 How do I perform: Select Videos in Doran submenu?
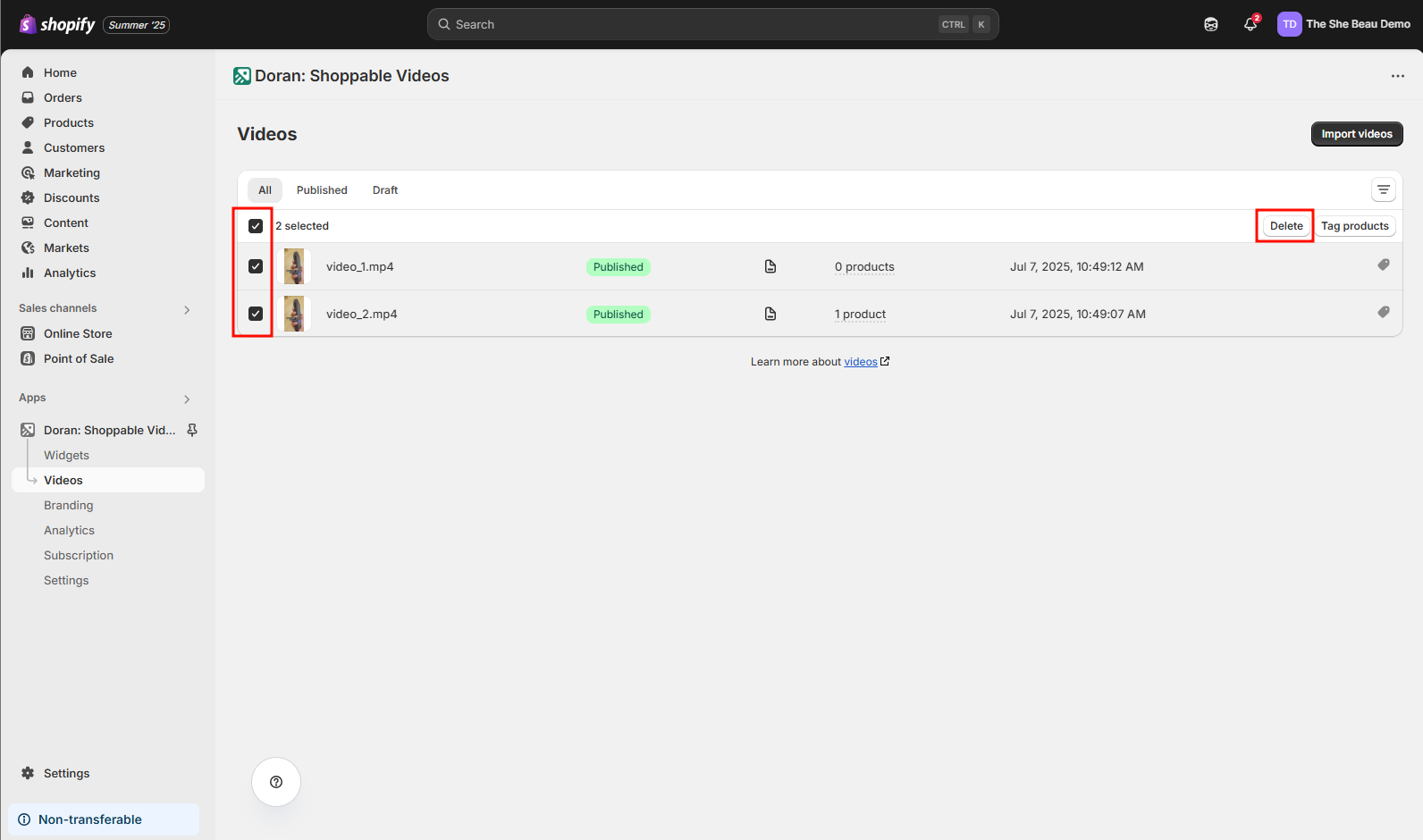pos(108,480)
